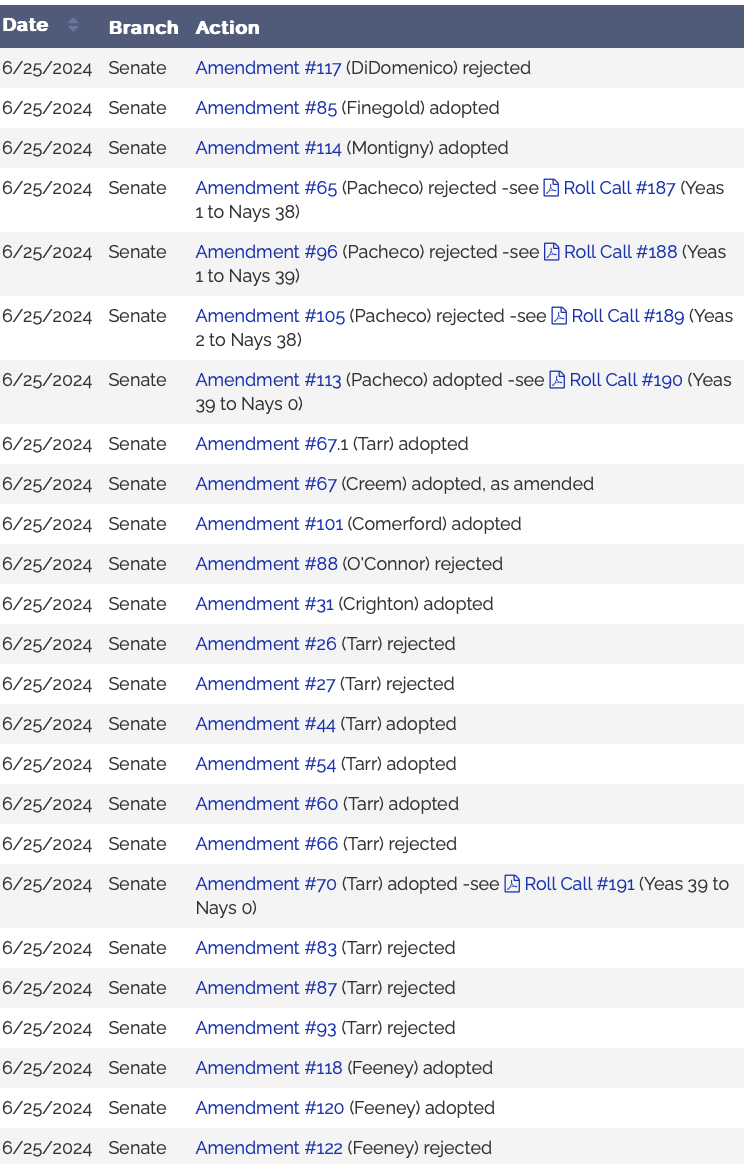Open Amendment #88 by O'Connor
Viewport: 746px width, 1164px height.
tap(266, 564)
